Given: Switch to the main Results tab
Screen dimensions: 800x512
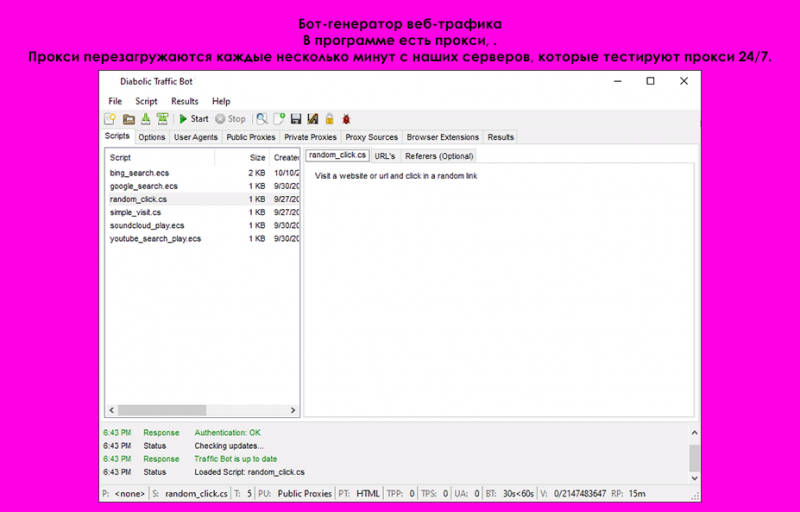Looking at the screenshot, I should point(501,137).
